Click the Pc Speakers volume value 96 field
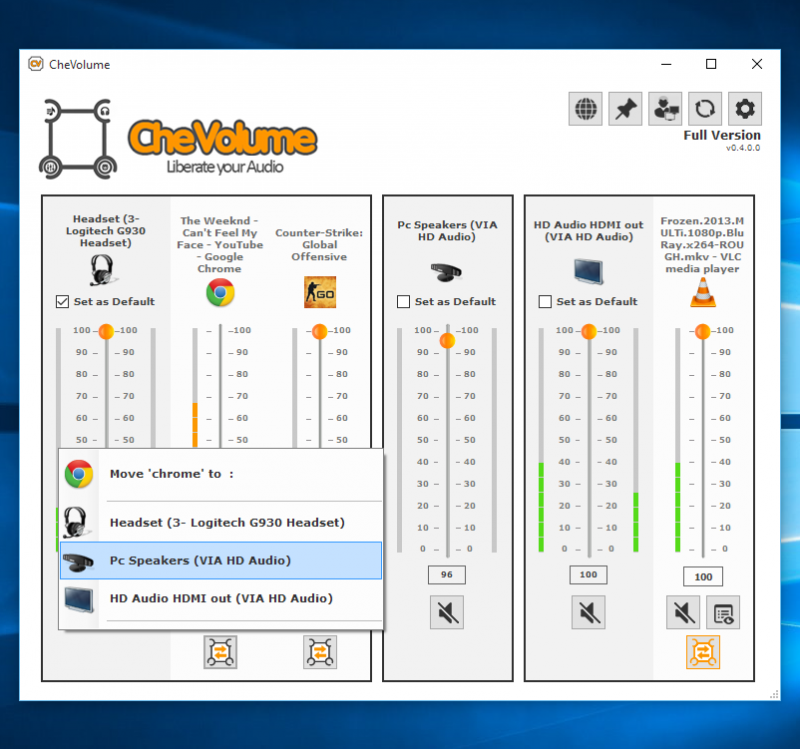 coord(447,575)
